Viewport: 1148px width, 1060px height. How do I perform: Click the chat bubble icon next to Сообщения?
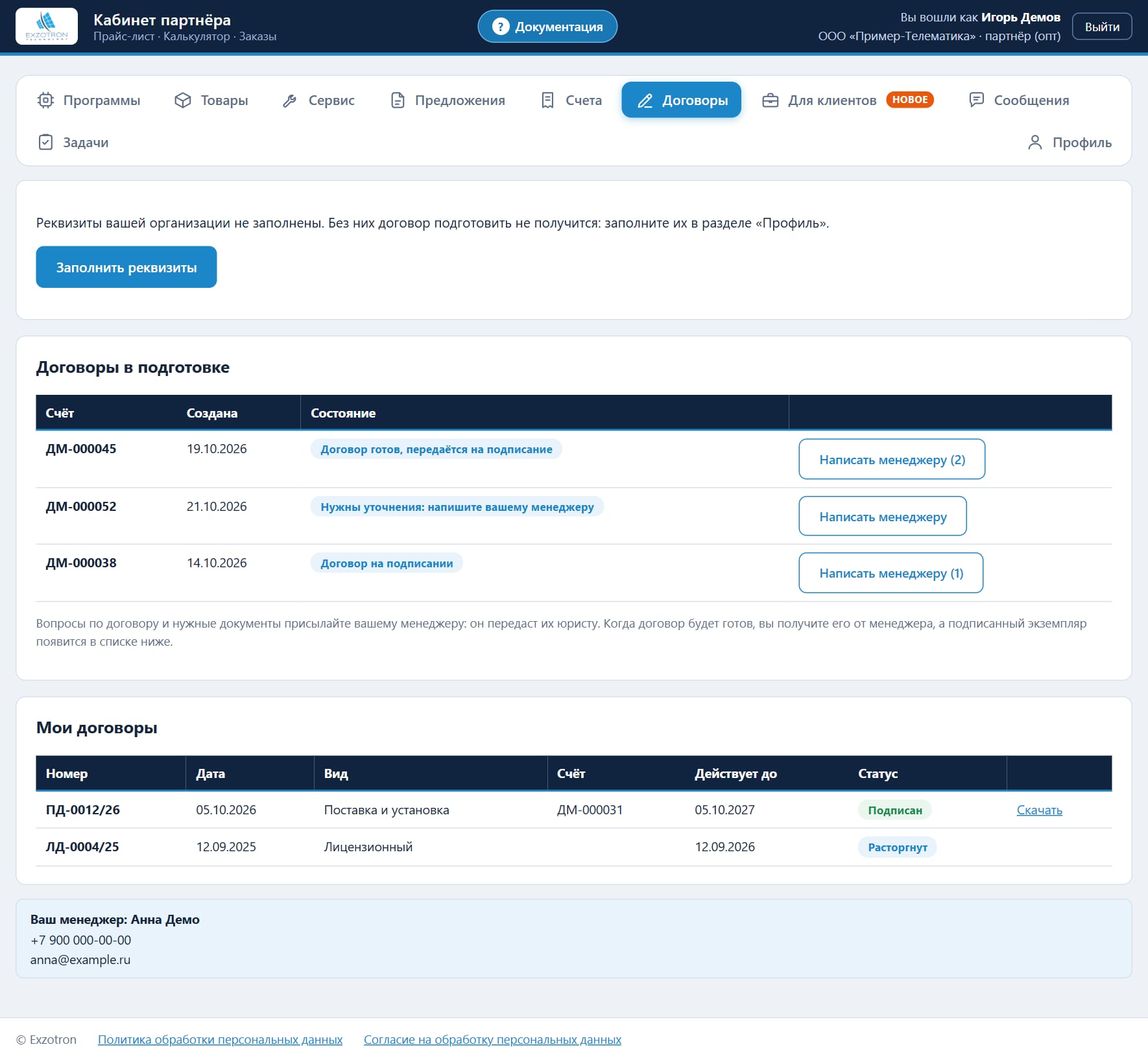976,100
